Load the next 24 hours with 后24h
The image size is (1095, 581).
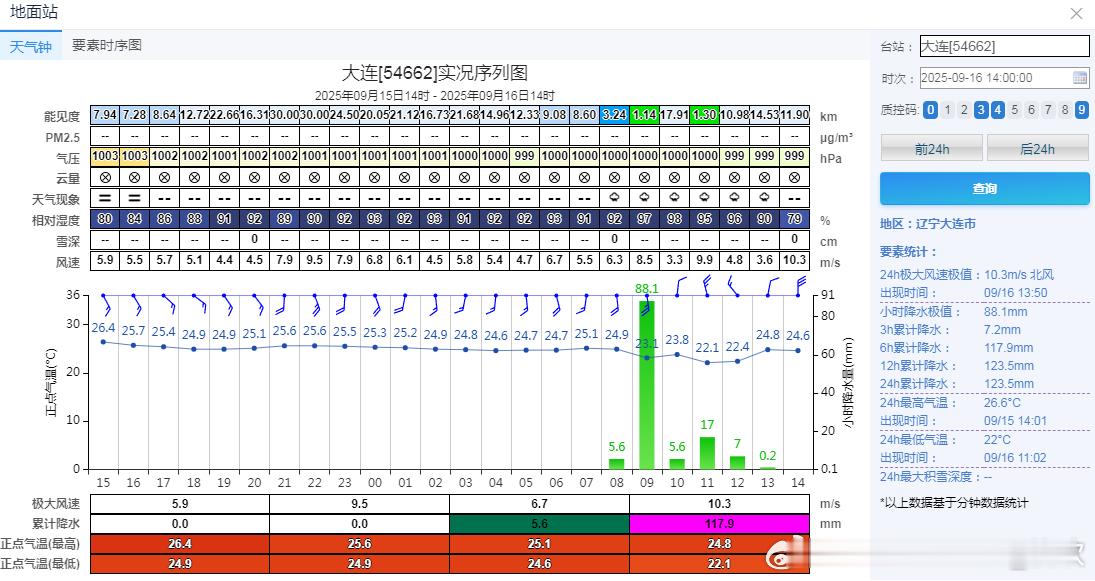(x=1038, y=149)
